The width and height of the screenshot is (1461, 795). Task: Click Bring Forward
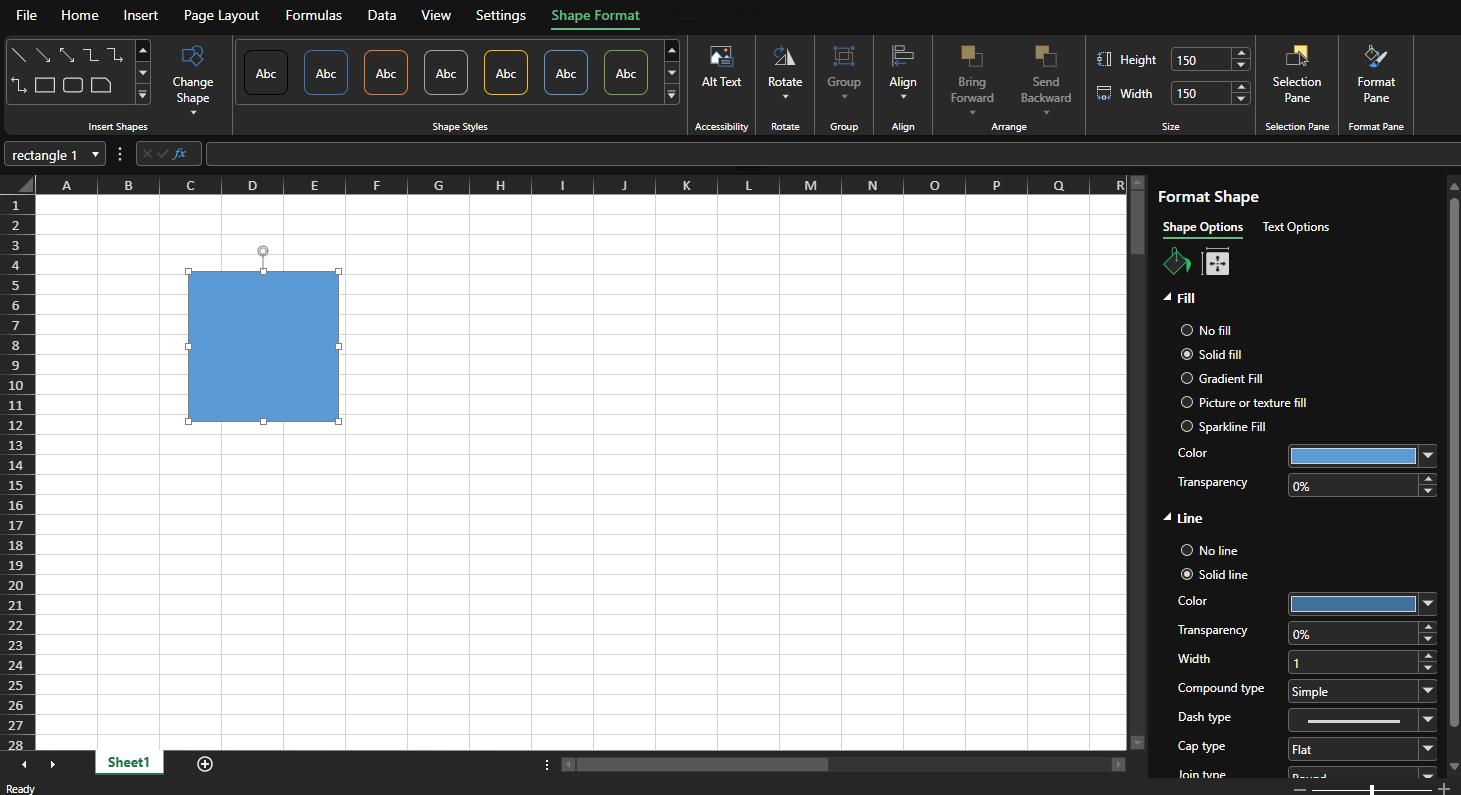click(972, 80)
